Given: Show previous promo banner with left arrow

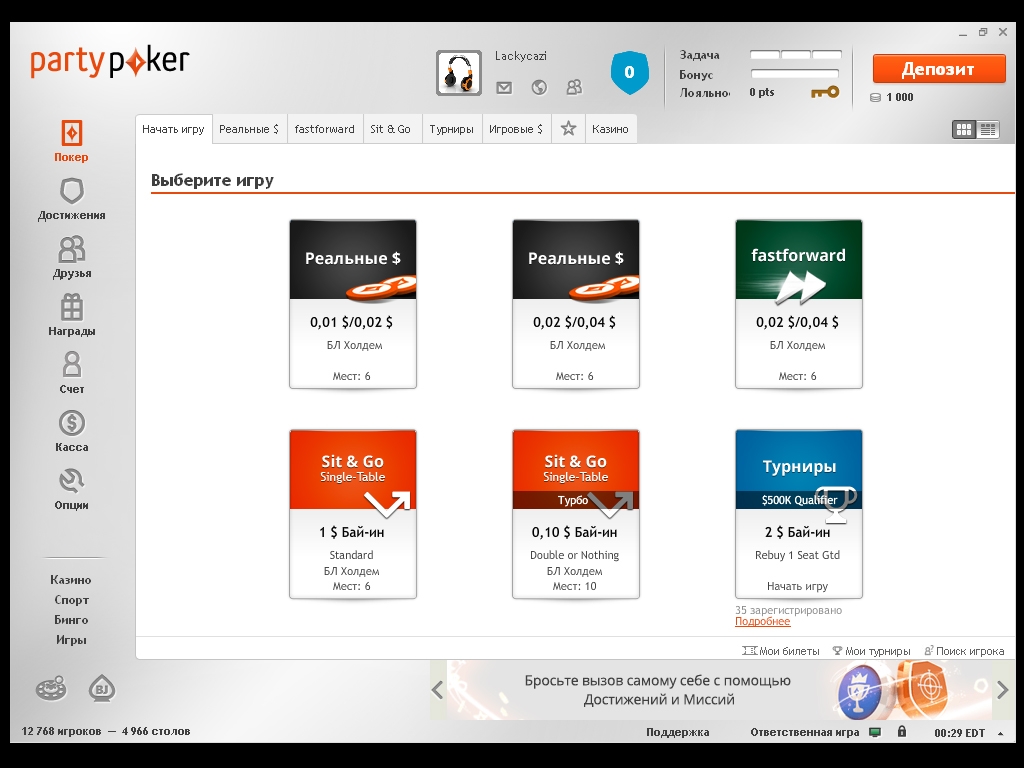Looking at the screenshot, I should pos(437,689).
